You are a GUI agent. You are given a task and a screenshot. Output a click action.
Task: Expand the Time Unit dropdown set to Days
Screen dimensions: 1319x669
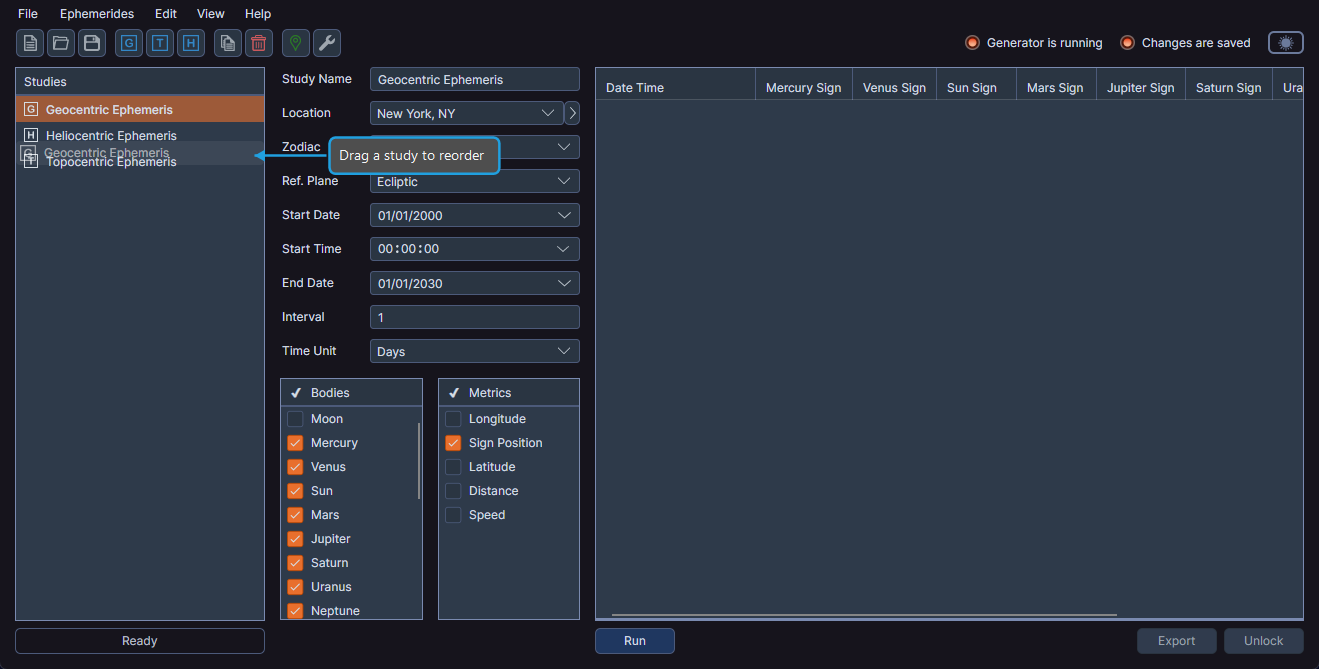474,351
